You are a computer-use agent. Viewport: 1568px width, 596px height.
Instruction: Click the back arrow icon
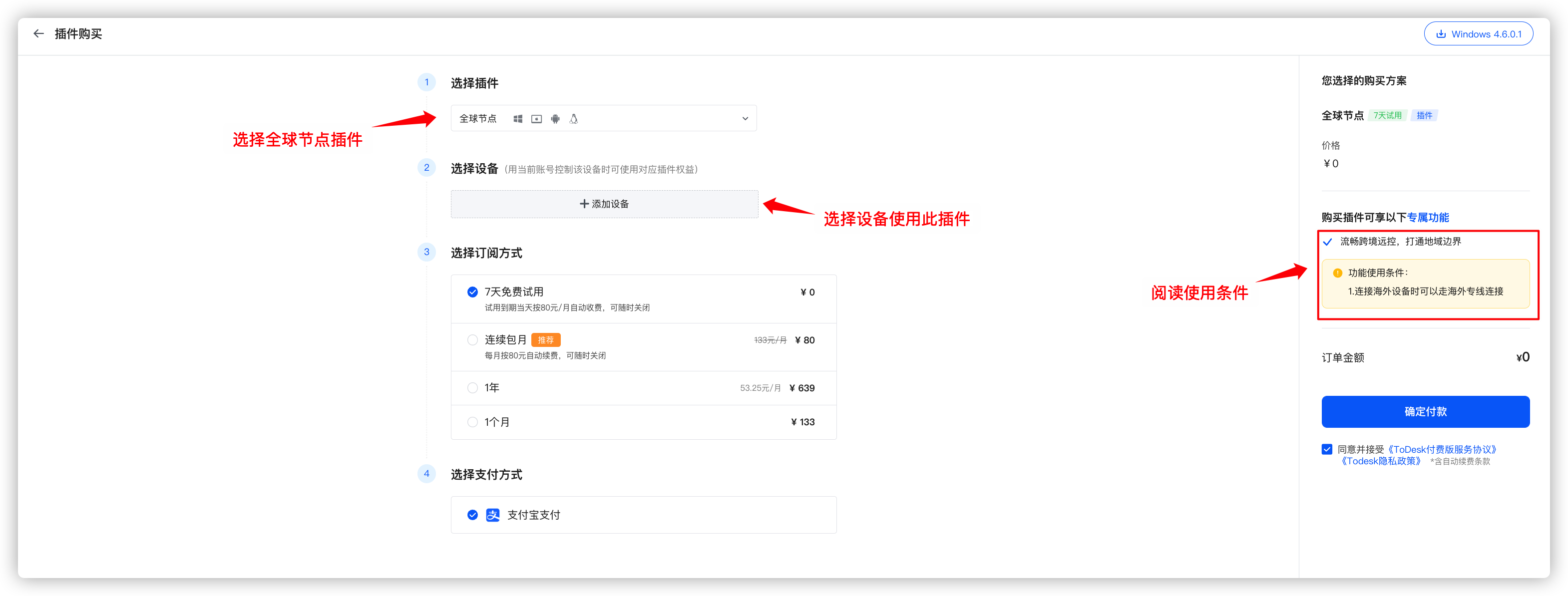tap(38, 33)
